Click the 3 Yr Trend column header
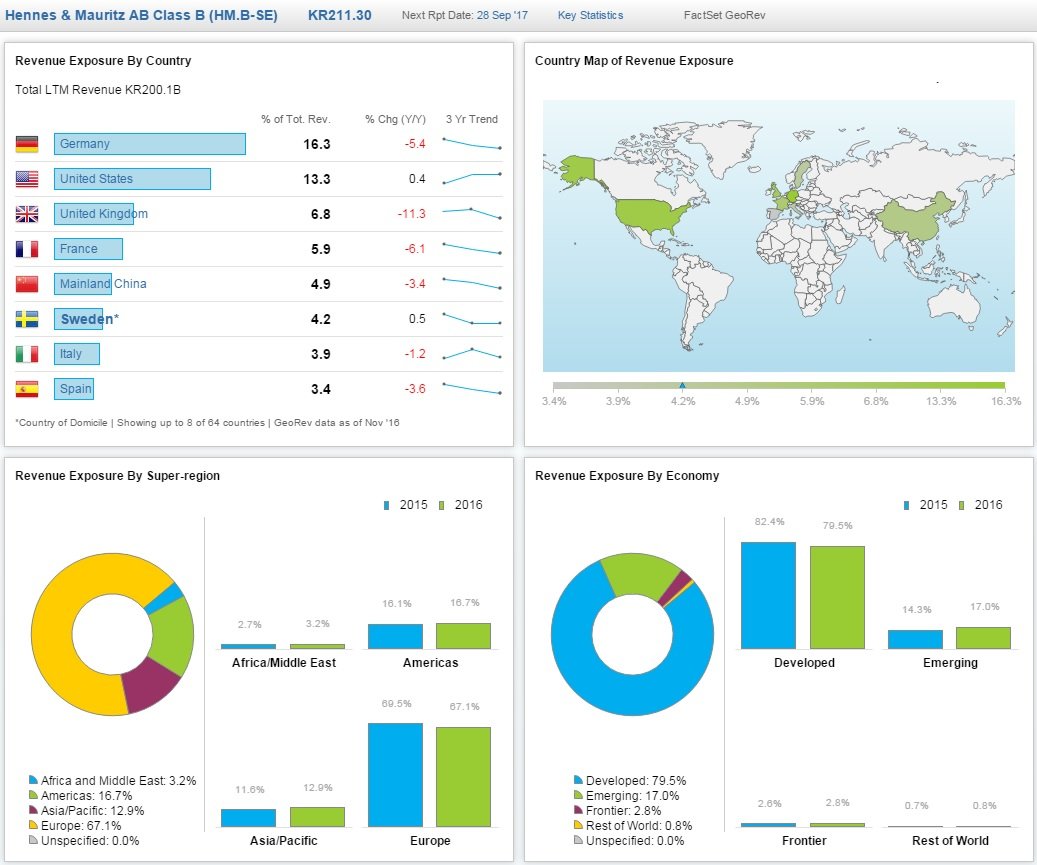The image size is (1037, 865). (472, 119)
